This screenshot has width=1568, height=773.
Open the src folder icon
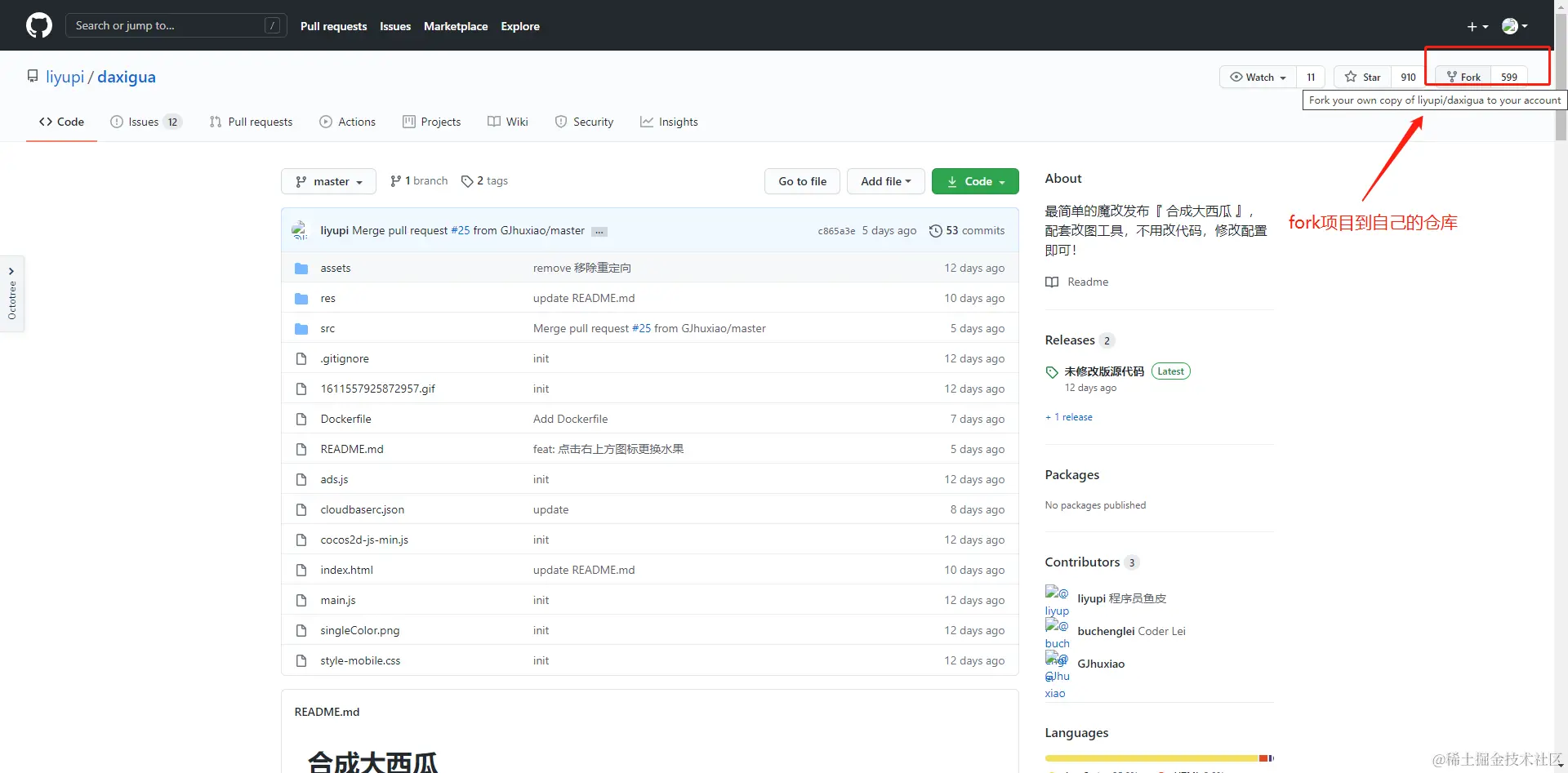tap(301, 328)
